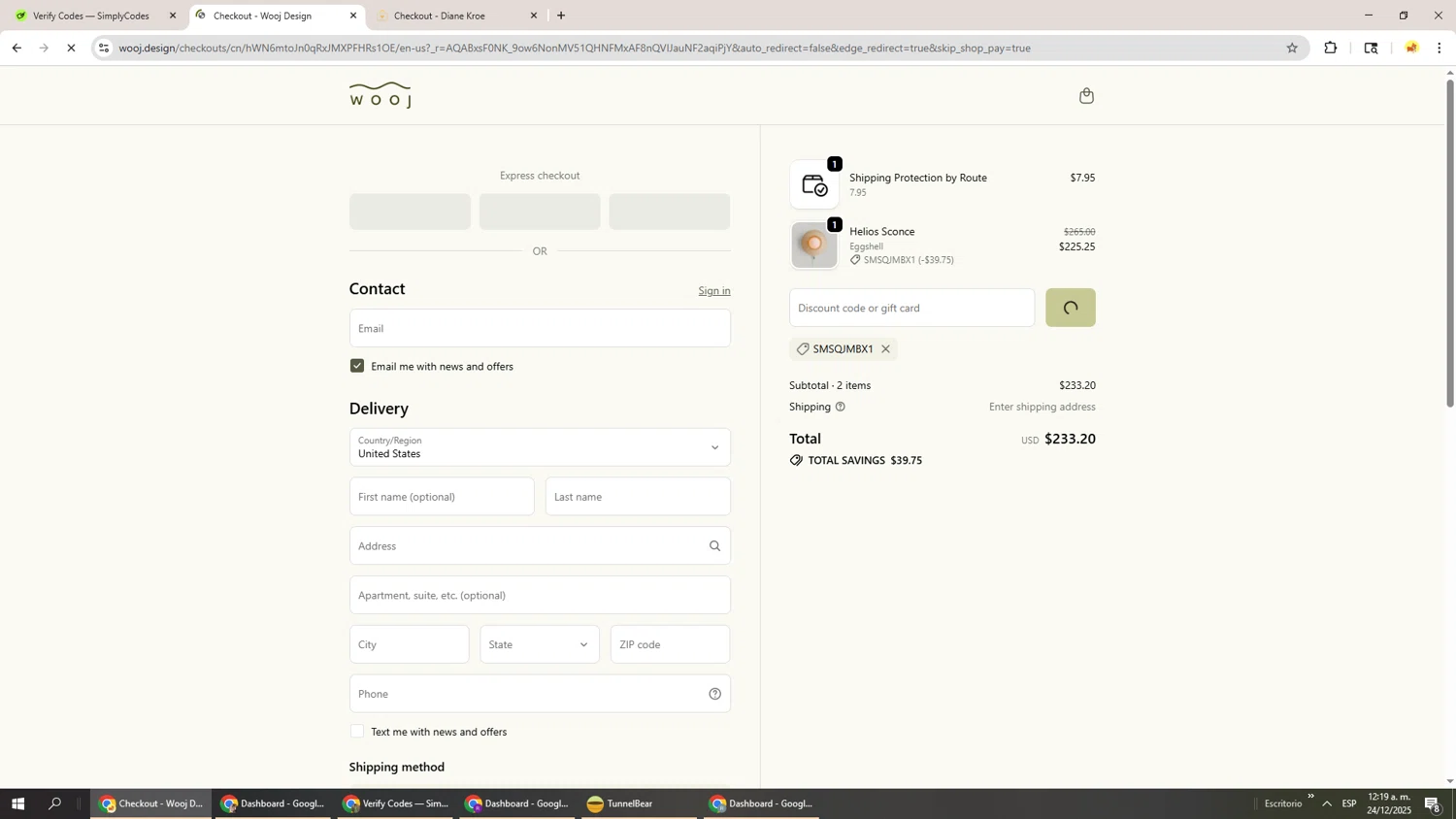This screenshot has width=1456, height=819.
Task: Stop loading the page
Action: point(71,48)
